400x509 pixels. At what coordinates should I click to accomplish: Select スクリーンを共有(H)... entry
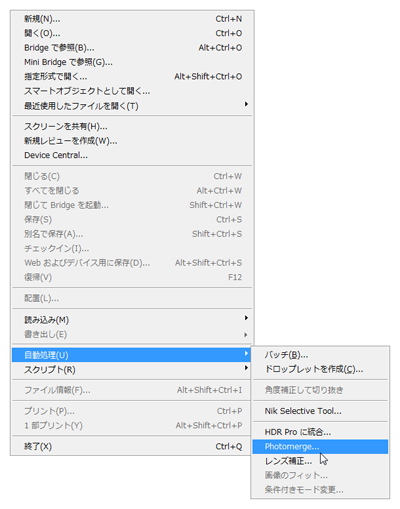(x=132, y=126)
